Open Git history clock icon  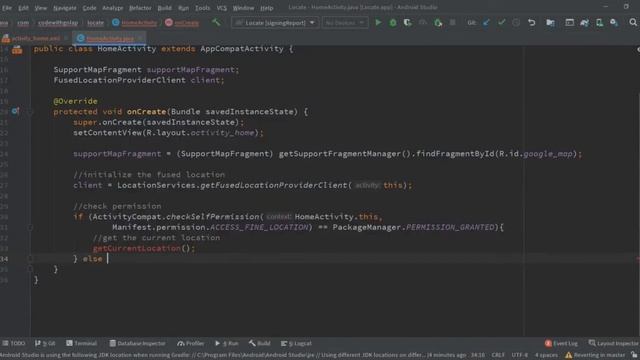(516, 22)
